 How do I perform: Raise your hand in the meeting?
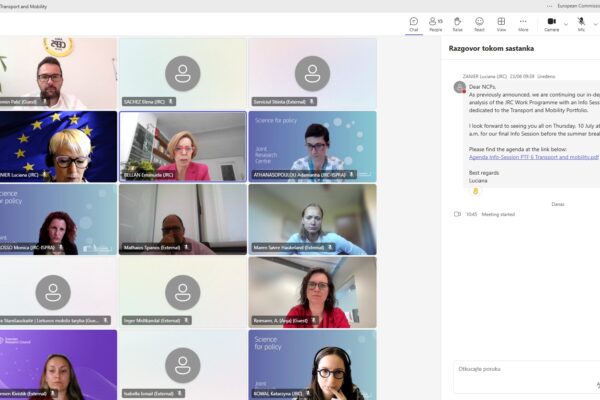[x=457, y=22]
